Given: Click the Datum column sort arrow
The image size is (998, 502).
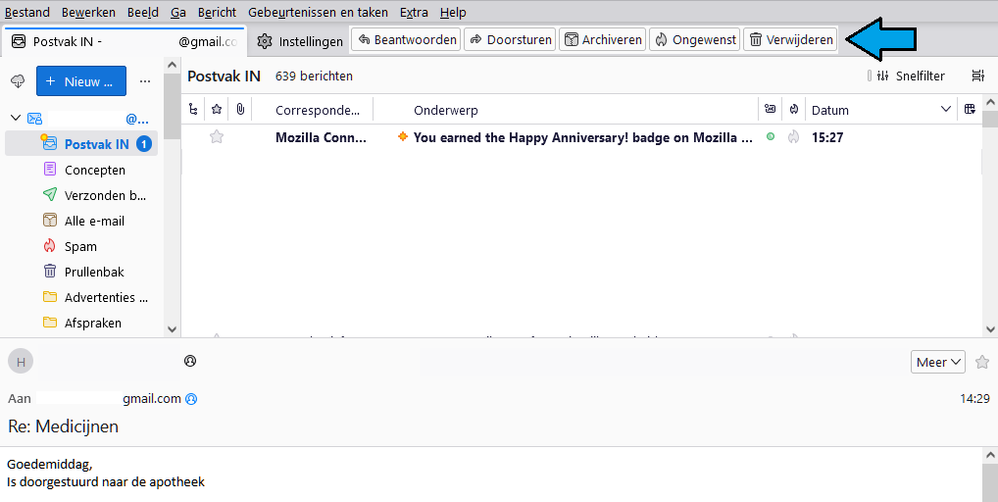Looking at the screenshot, I should tap(946, 110).
